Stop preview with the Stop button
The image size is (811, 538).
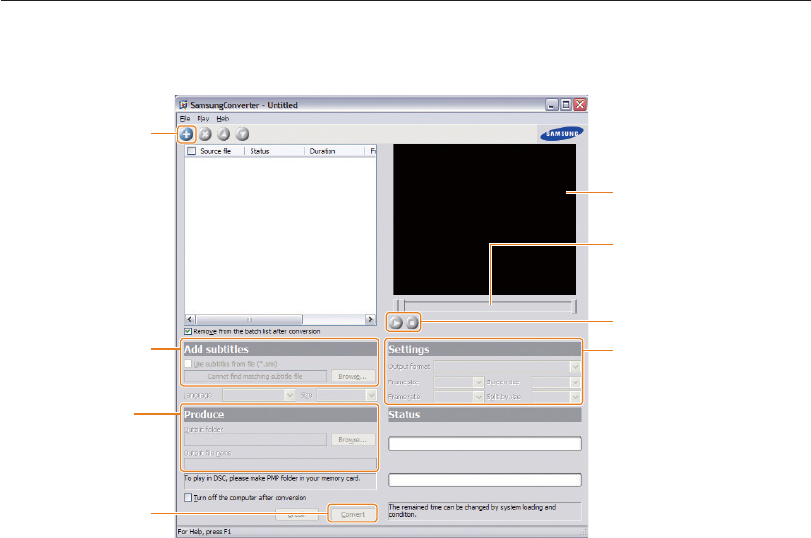coord(412,323)
